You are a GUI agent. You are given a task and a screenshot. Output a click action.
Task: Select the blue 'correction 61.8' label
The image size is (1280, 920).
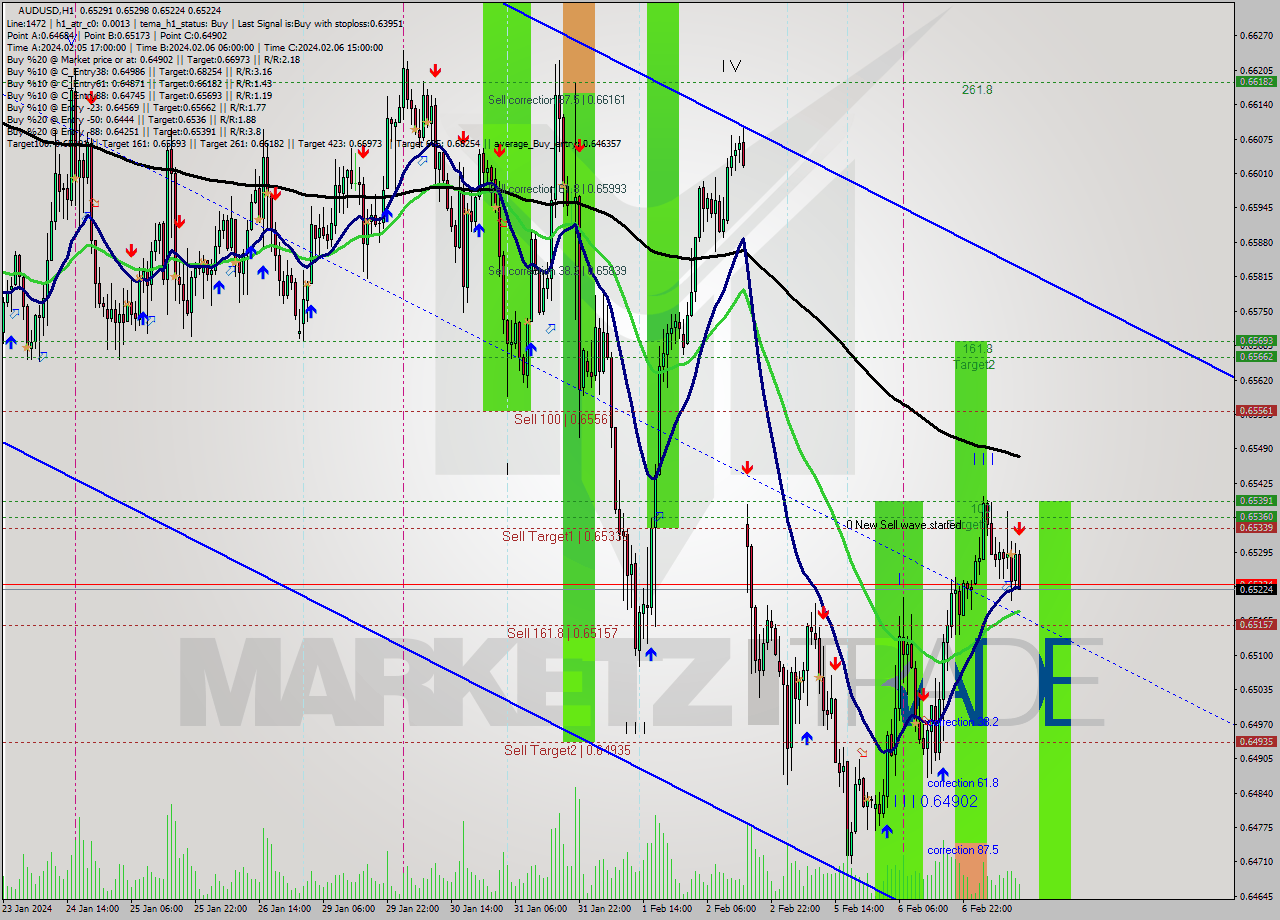pos(963,783)
